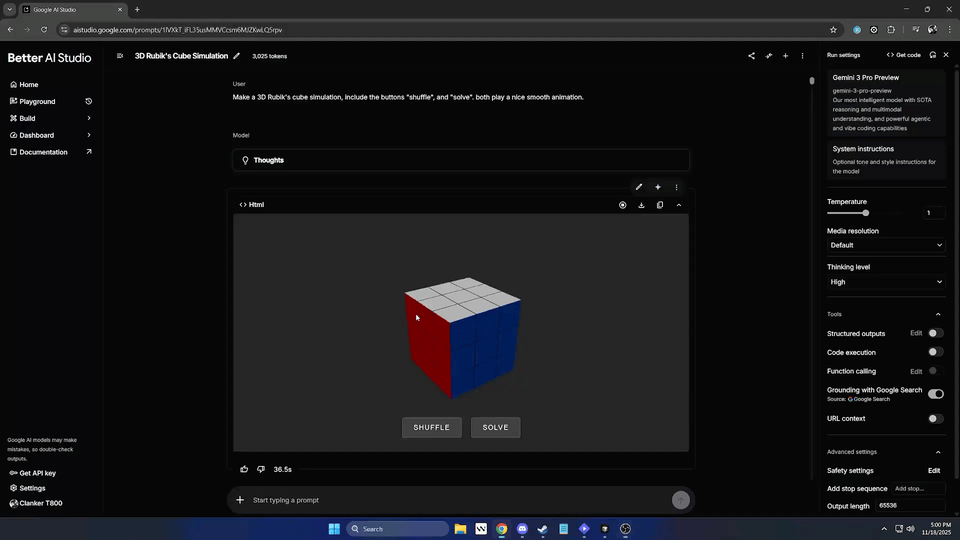Screen dimensions: 960x540
Task: Click the edit pencil above the Html block
Action: tap(639, 187)
